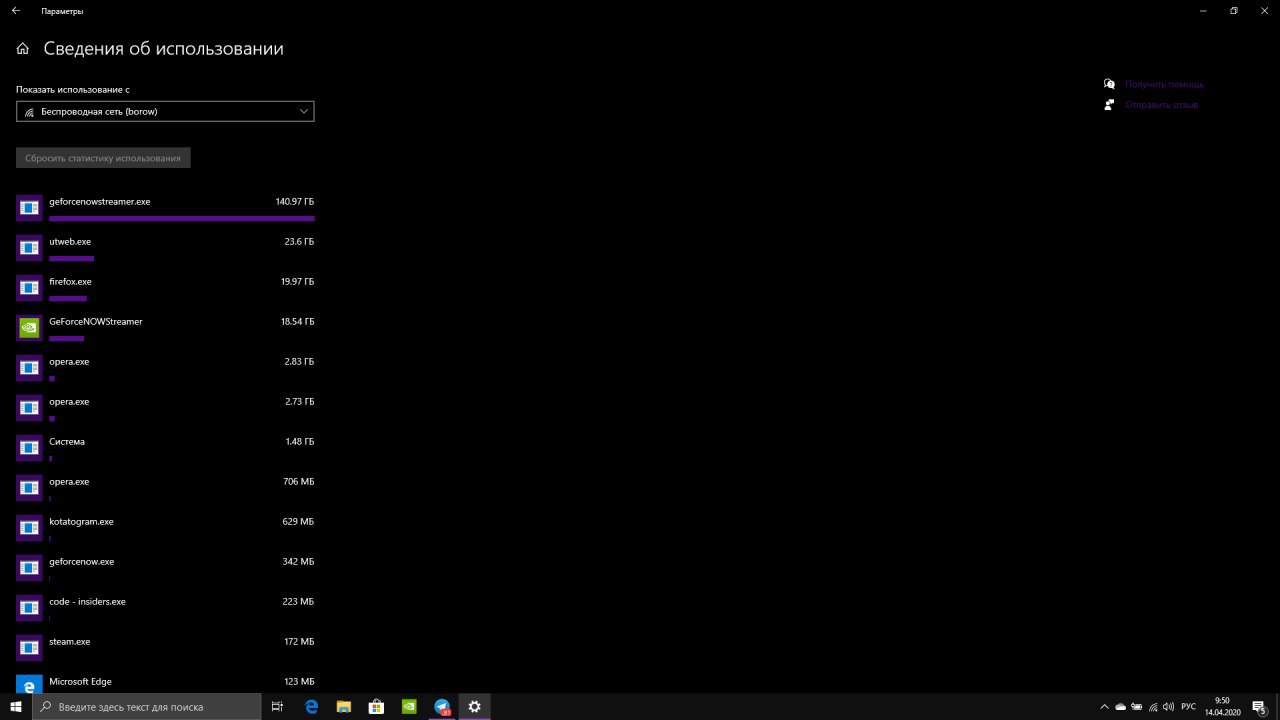Click the geforcenowstreamer.exe app icon
This screenshot has width=1280, height=720.
[29, 208]
